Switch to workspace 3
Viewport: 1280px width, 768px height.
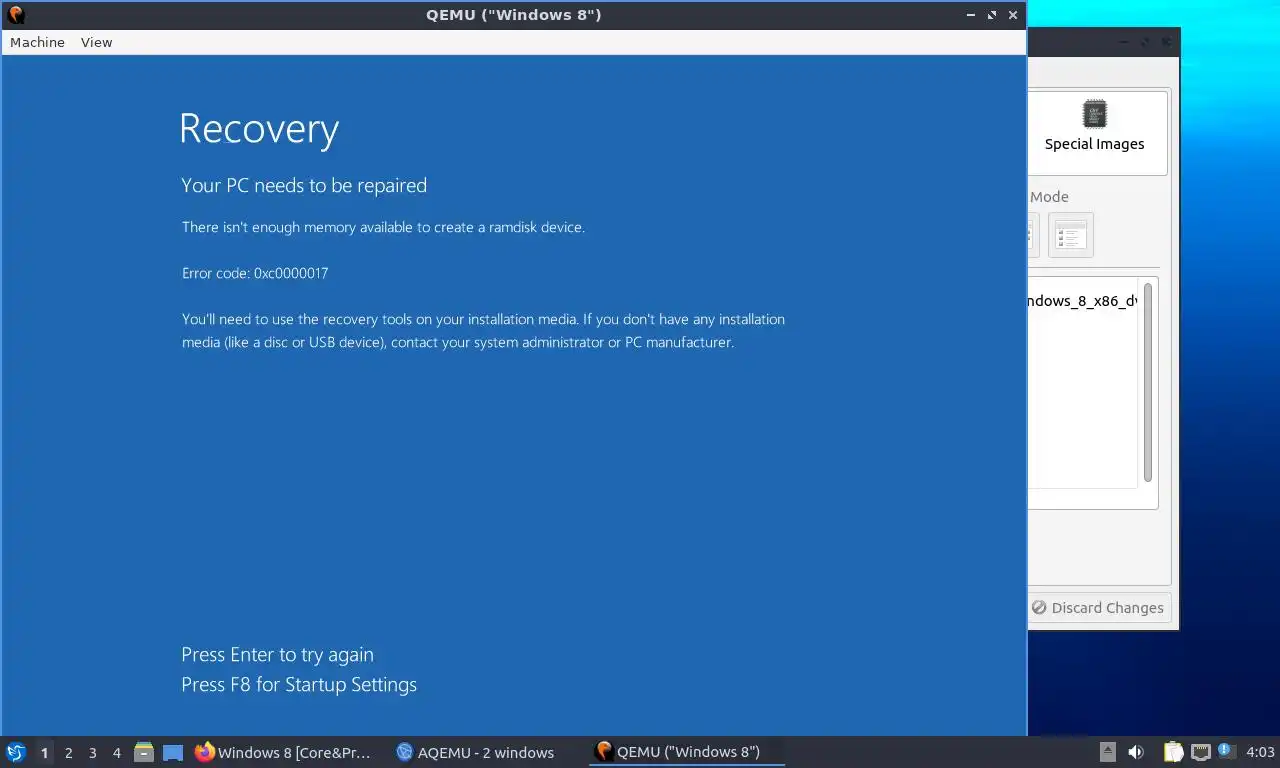click(93, 753)
